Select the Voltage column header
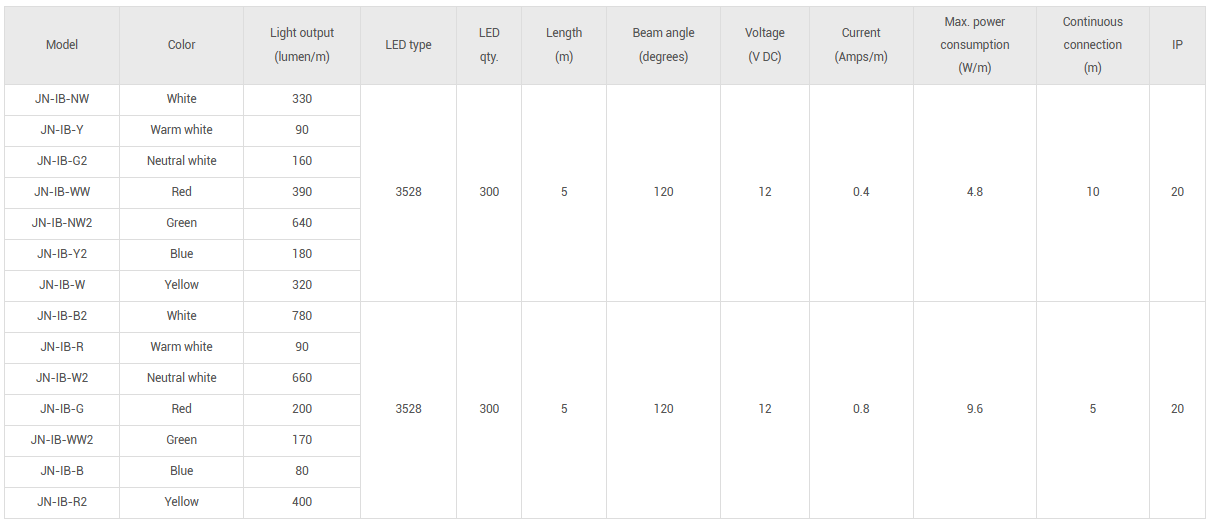The height and width of the screenshot is (524, 1210). click(x=764, y=45)
